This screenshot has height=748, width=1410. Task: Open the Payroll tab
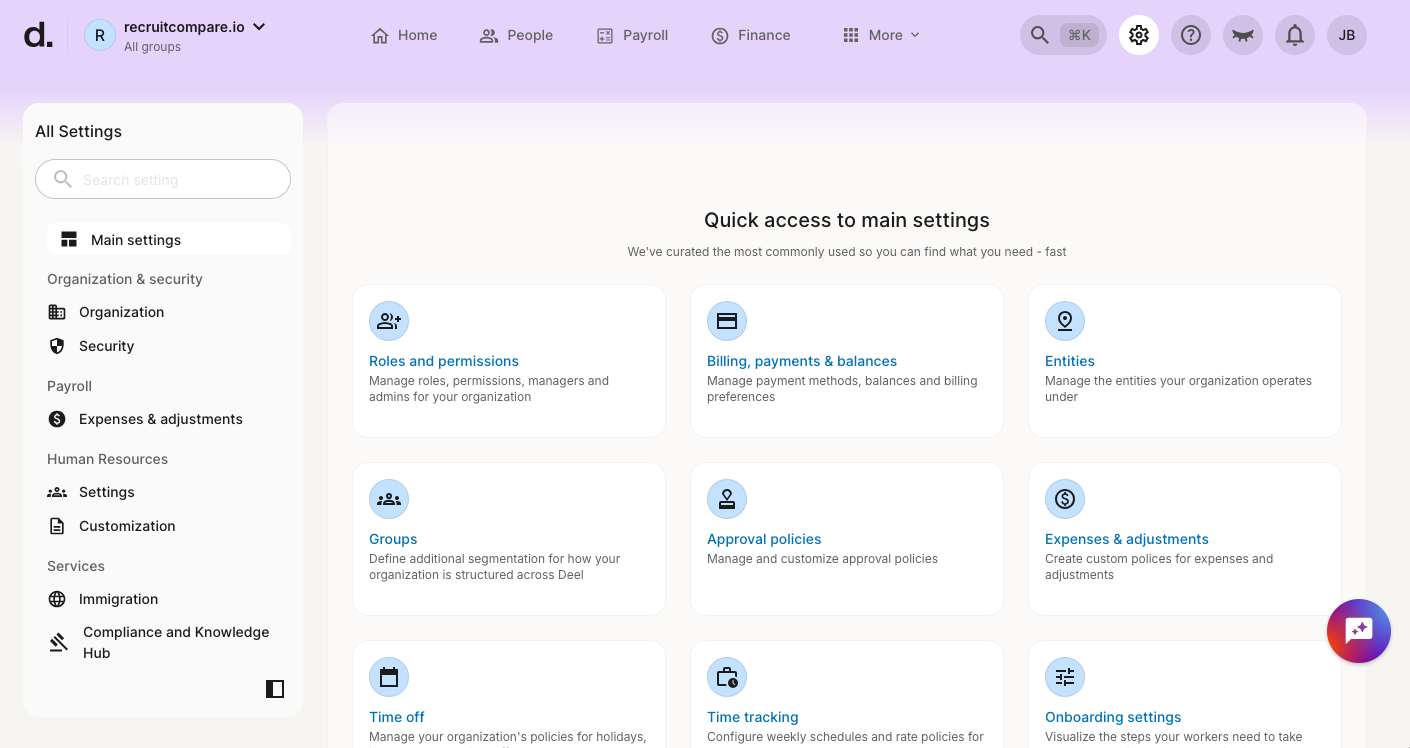(632, 35)
